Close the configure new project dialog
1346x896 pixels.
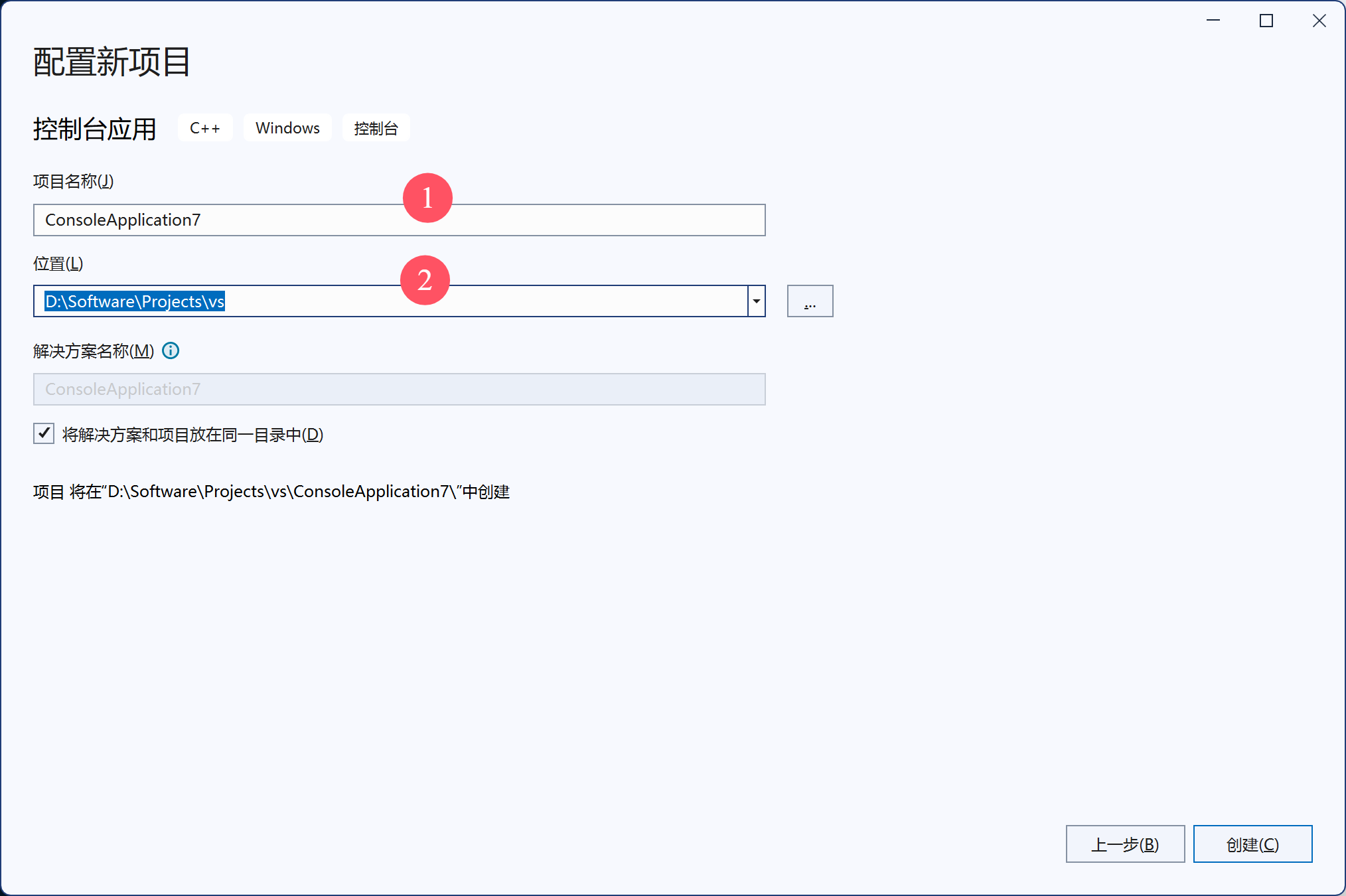click(1319, 21)
